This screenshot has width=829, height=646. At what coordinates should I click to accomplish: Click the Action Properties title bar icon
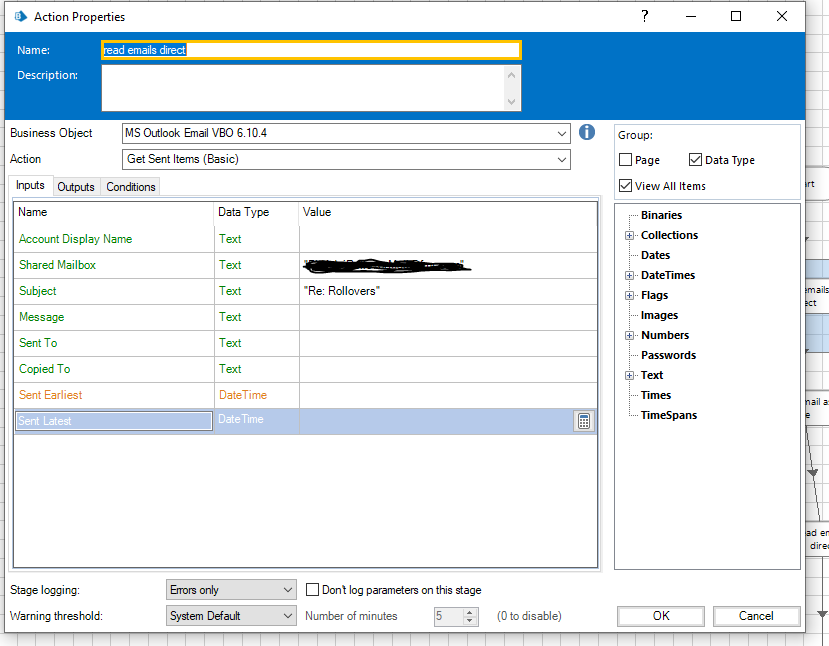[19, 16]
